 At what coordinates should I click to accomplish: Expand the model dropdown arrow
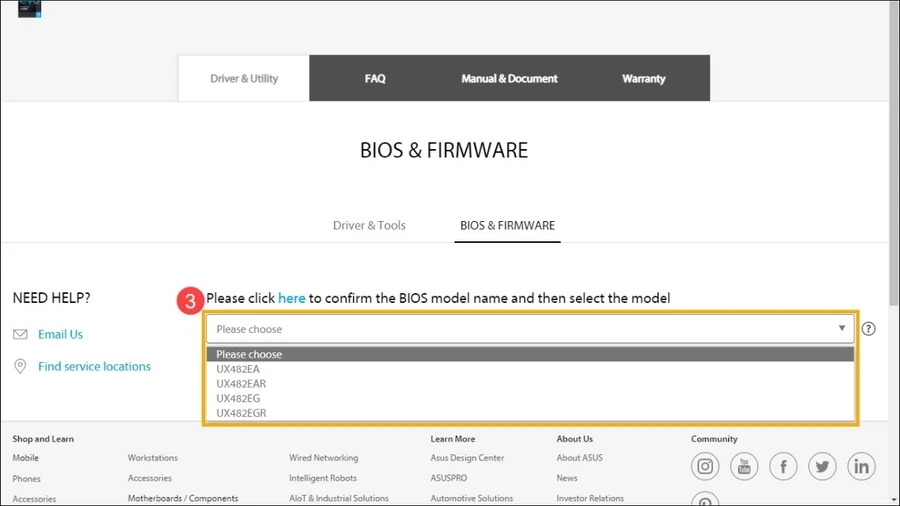click(x=841, y=328)
